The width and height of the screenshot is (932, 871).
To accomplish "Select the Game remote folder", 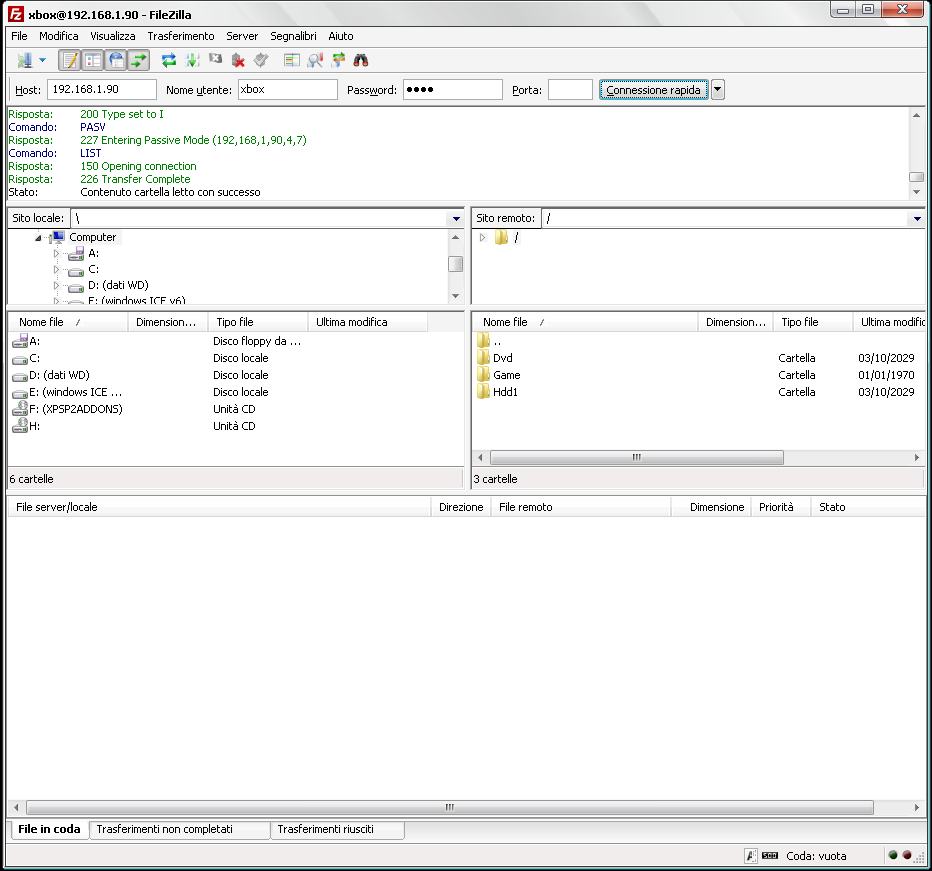I will point(506,375).
